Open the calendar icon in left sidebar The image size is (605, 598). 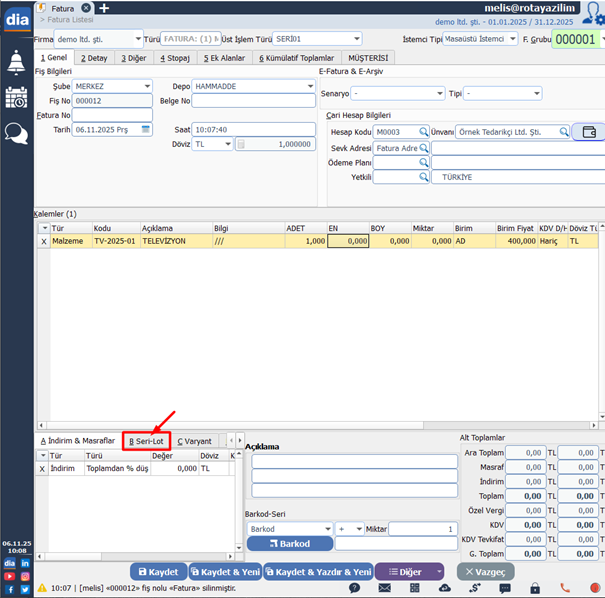[x=16, y=97]
